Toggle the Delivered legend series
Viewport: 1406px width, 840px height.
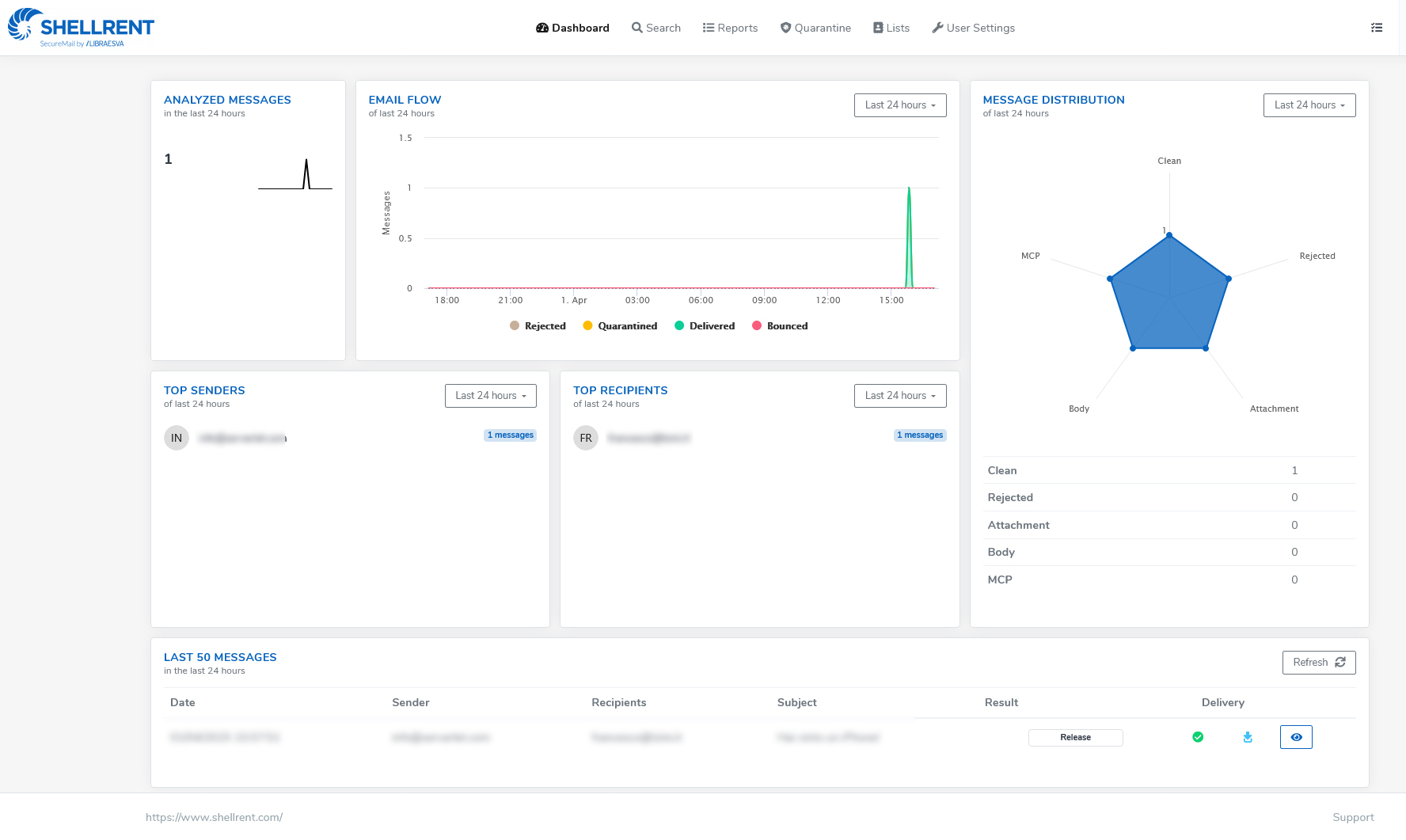pyautogui.click(x=705, y=326)
